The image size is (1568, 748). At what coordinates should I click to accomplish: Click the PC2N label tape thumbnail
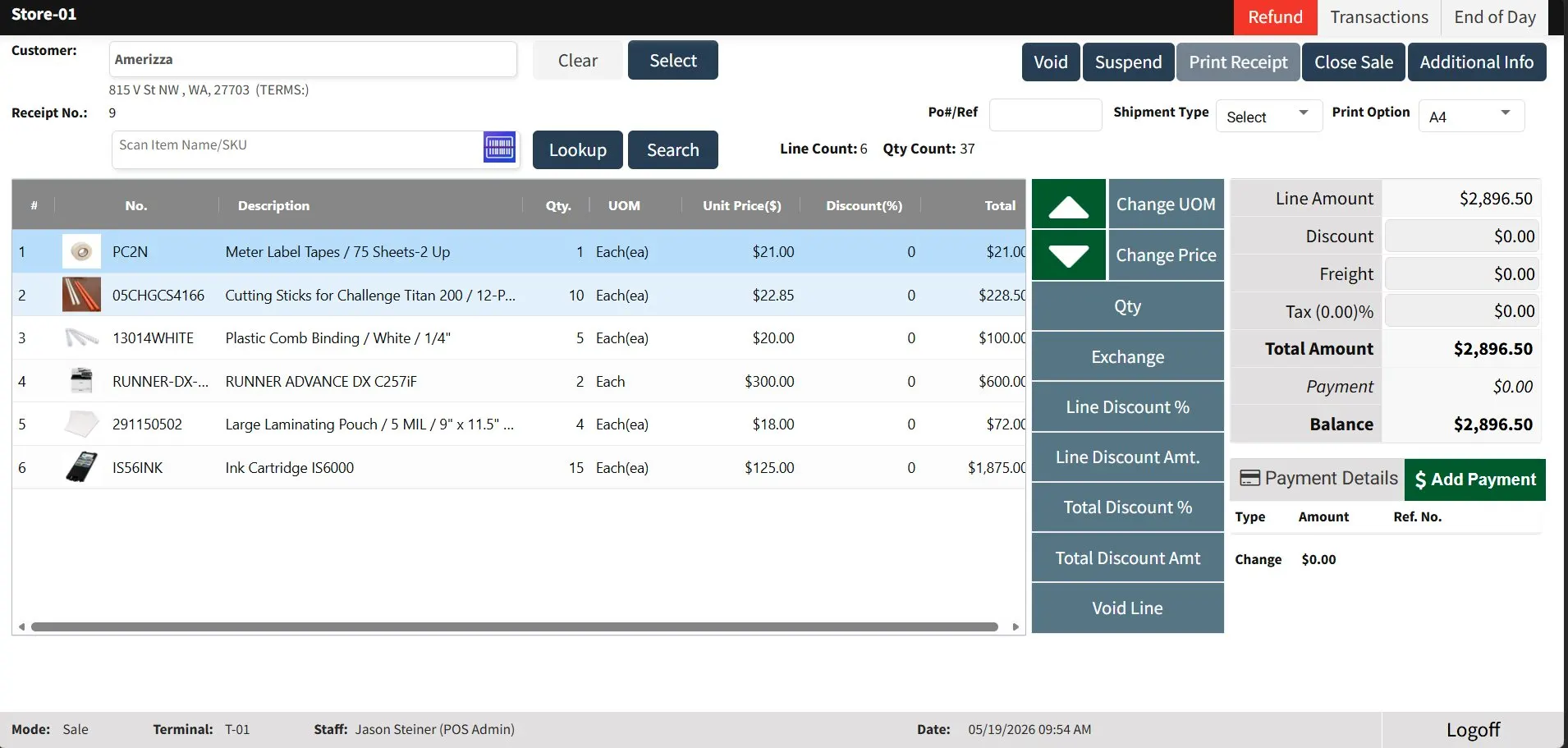tap(81, 251)
